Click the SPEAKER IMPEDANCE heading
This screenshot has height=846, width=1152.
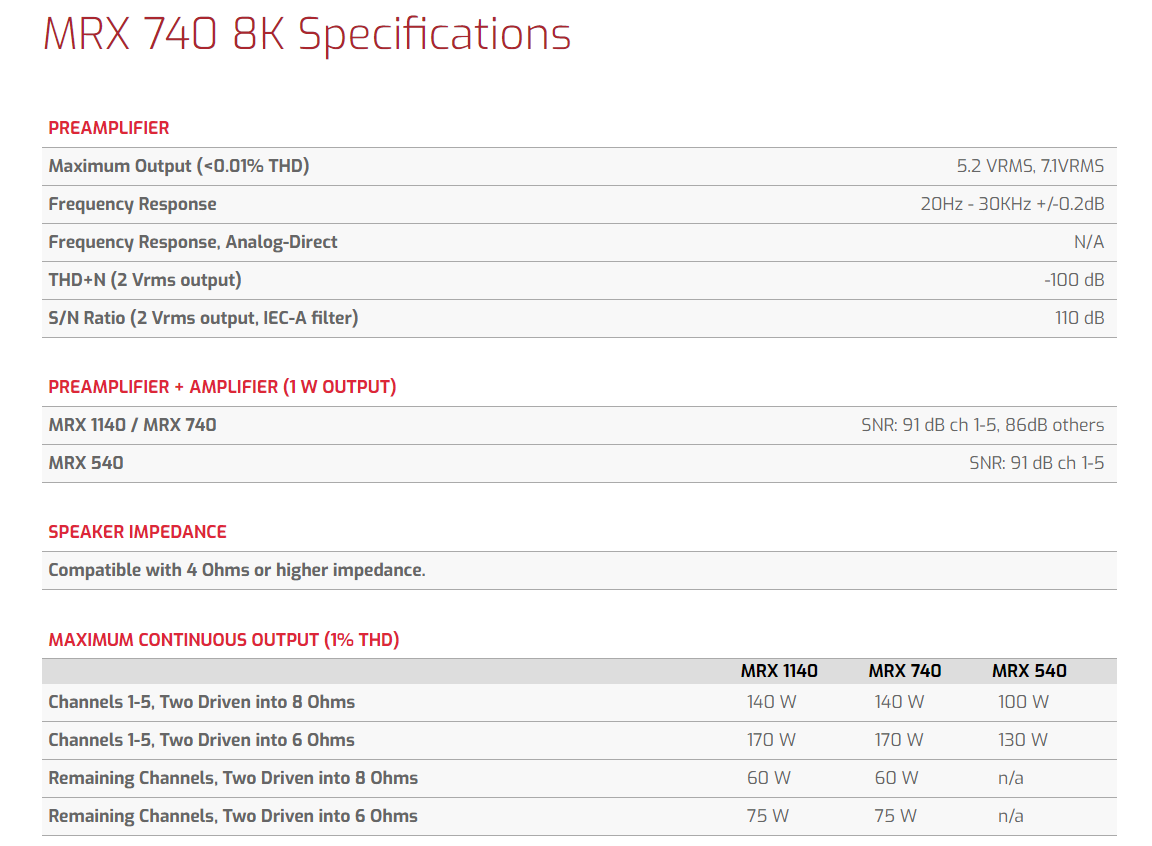(137, 532)
